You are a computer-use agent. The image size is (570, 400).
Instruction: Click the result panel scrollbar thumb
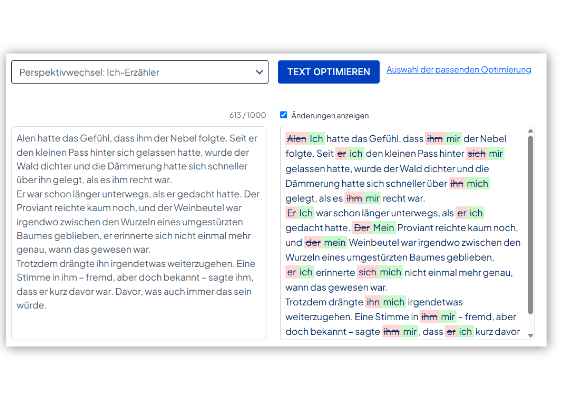click(530, 225)
